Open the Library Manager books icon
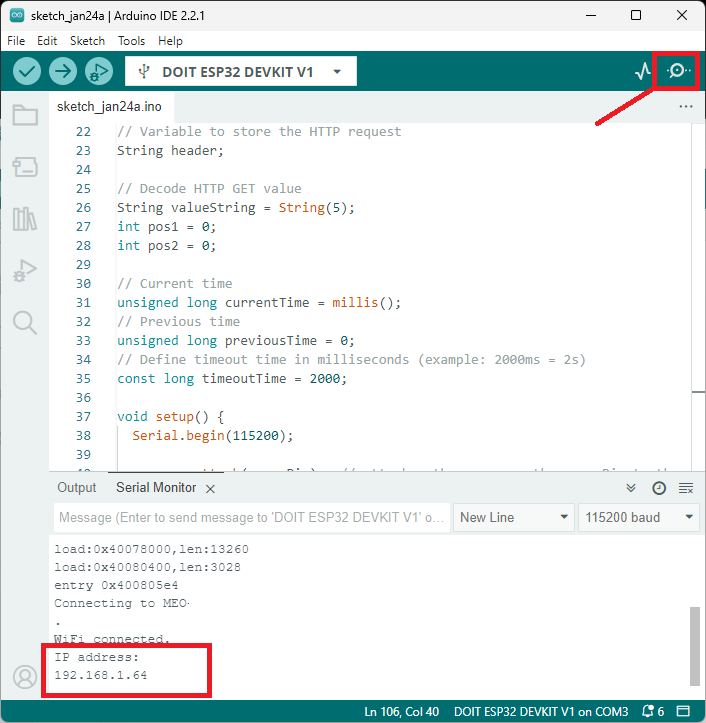Viewport: 706px width, 723px height. (x=25, y=219)
